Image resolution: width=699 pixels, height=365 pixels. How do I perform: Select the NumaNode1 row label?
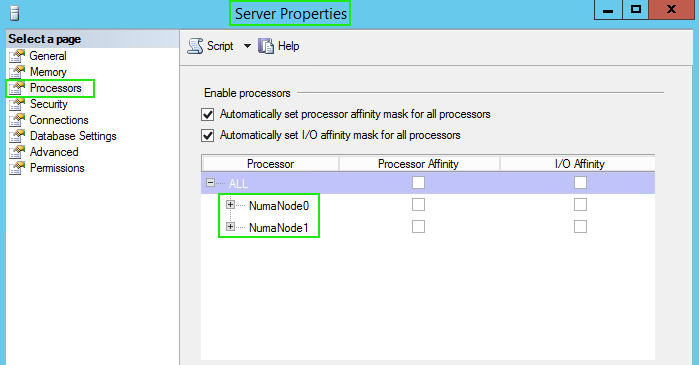[x=279, y=228]
